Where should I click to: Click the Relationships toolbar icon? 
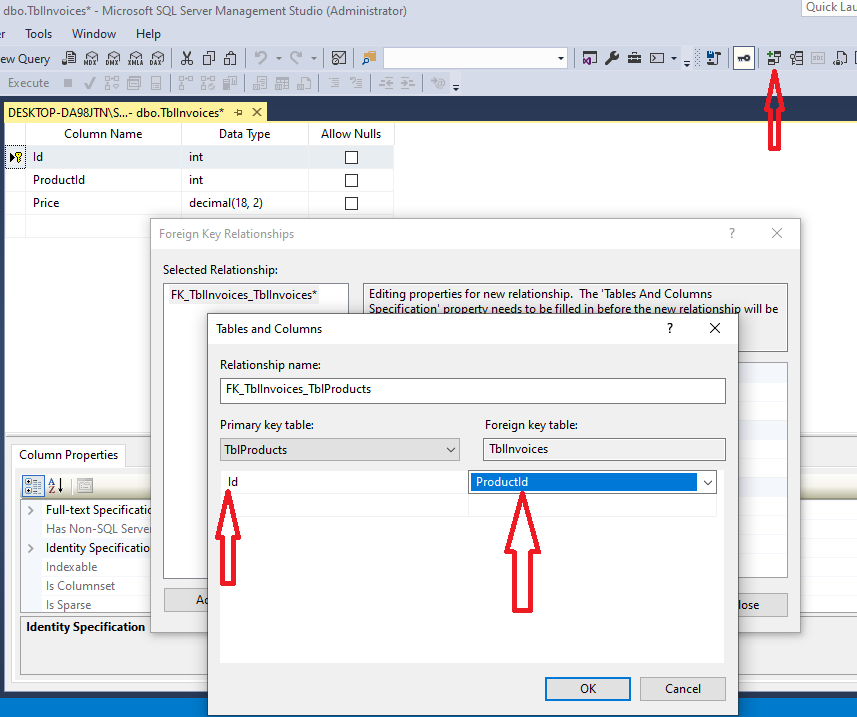774,58
